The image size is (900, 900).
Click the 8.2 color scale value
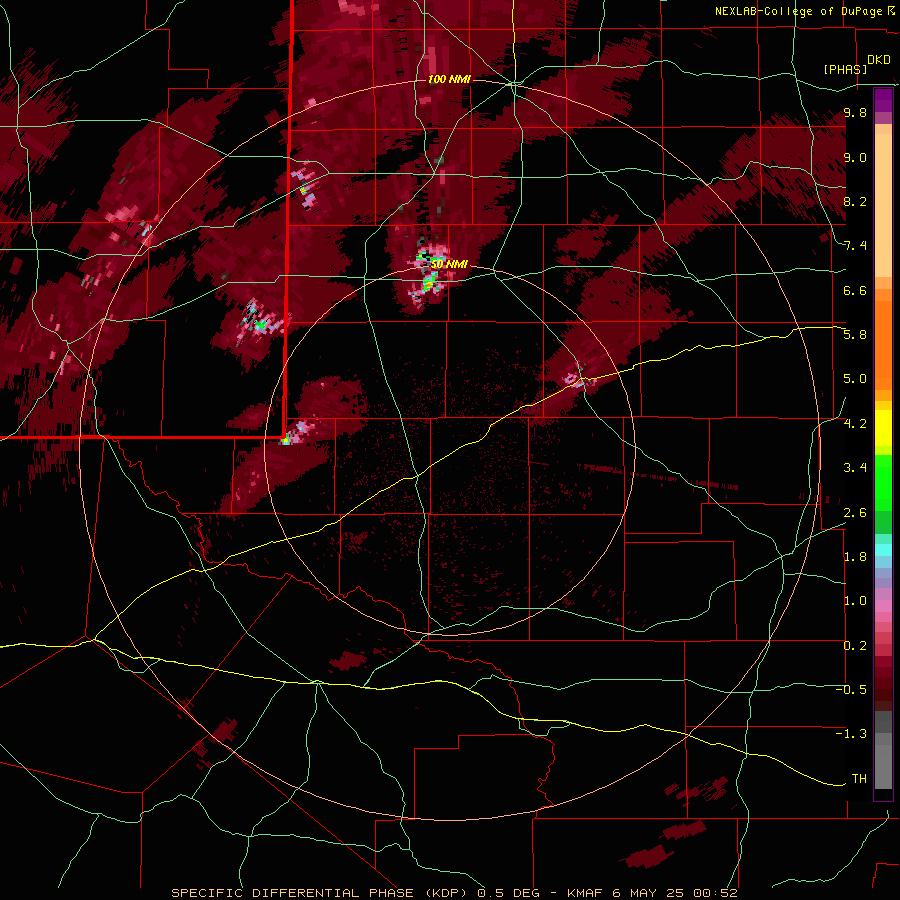pyautogui.click(x=855, y=201)
